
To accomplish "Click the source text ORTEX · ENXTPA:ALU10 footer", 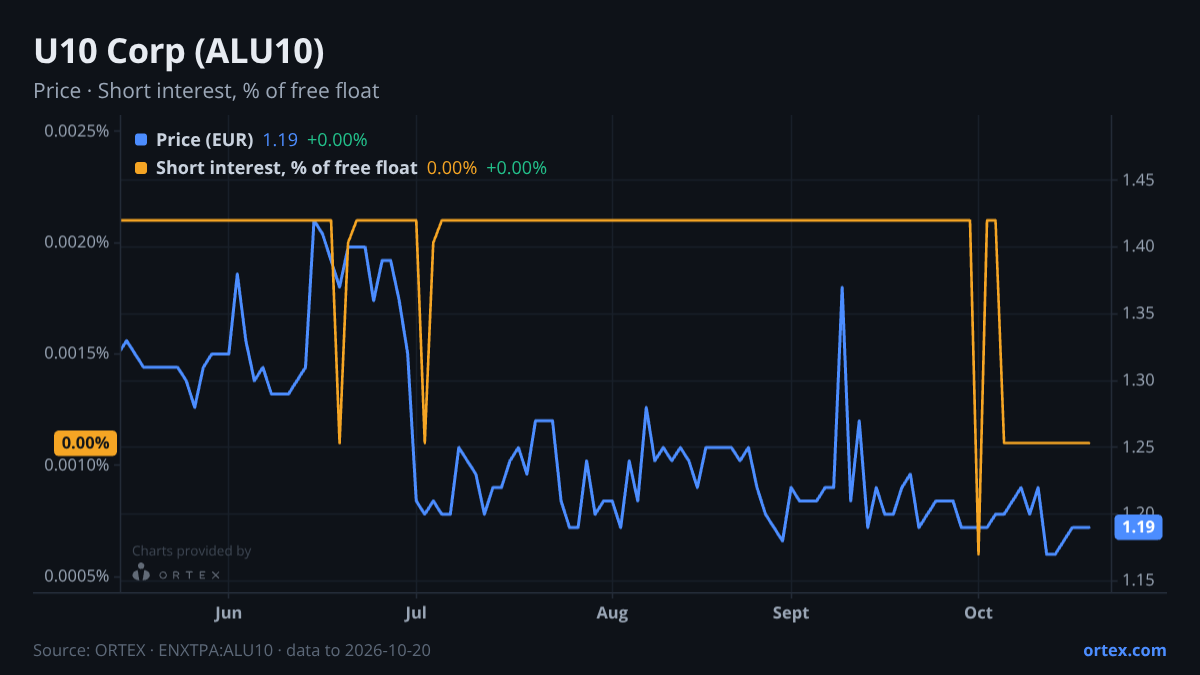I will point(232,650).
